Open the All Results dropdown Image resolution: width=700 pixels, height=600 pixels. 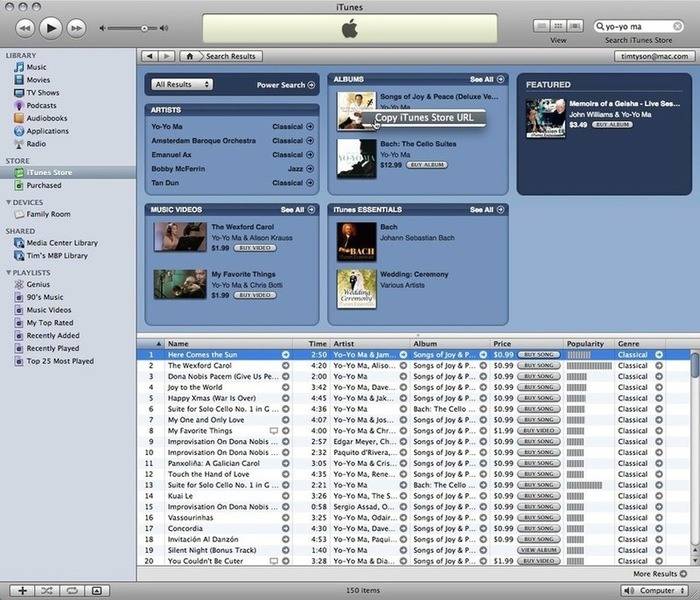click(x=182, y=84)
